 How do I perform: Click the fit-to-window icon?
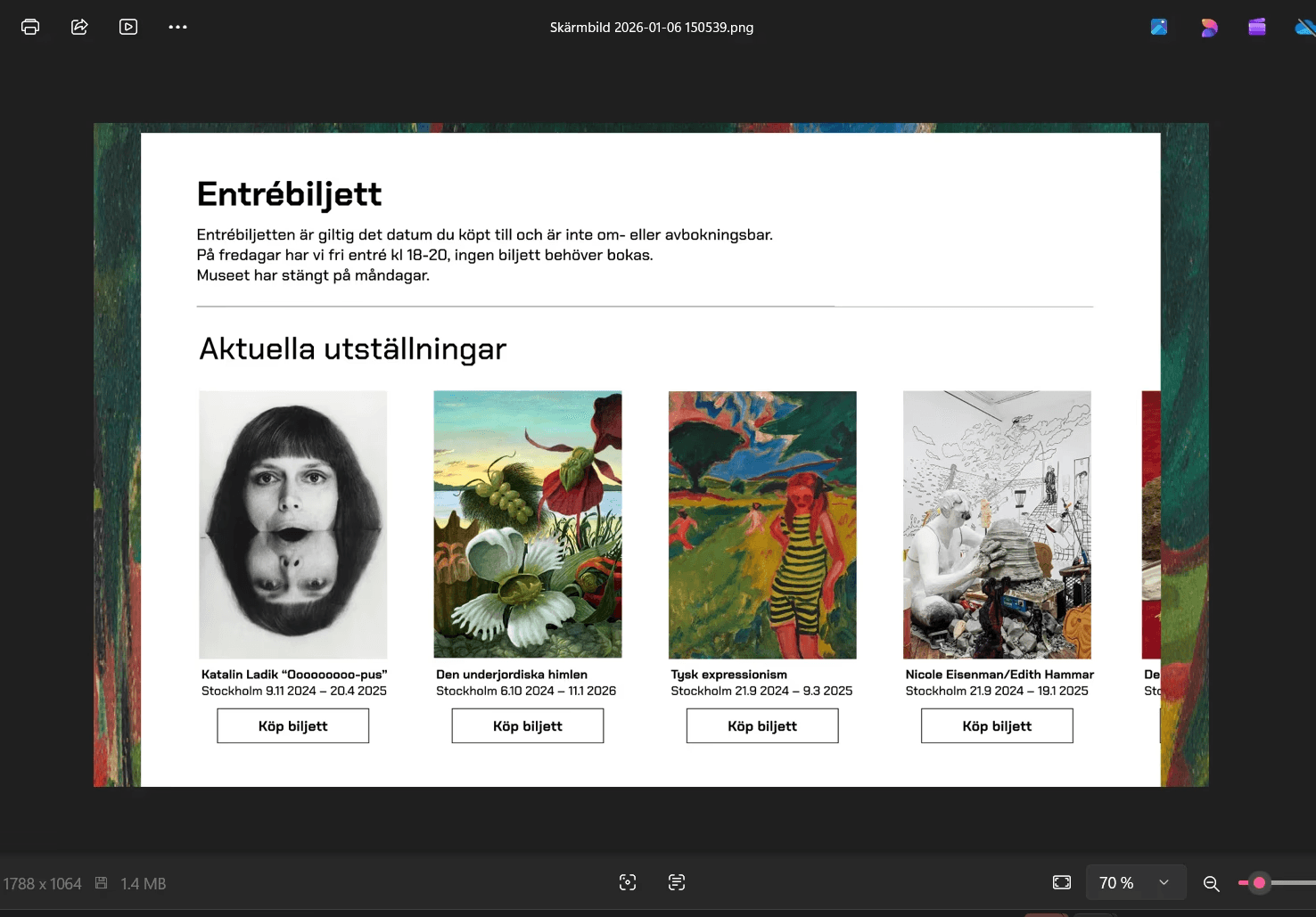1062,882
